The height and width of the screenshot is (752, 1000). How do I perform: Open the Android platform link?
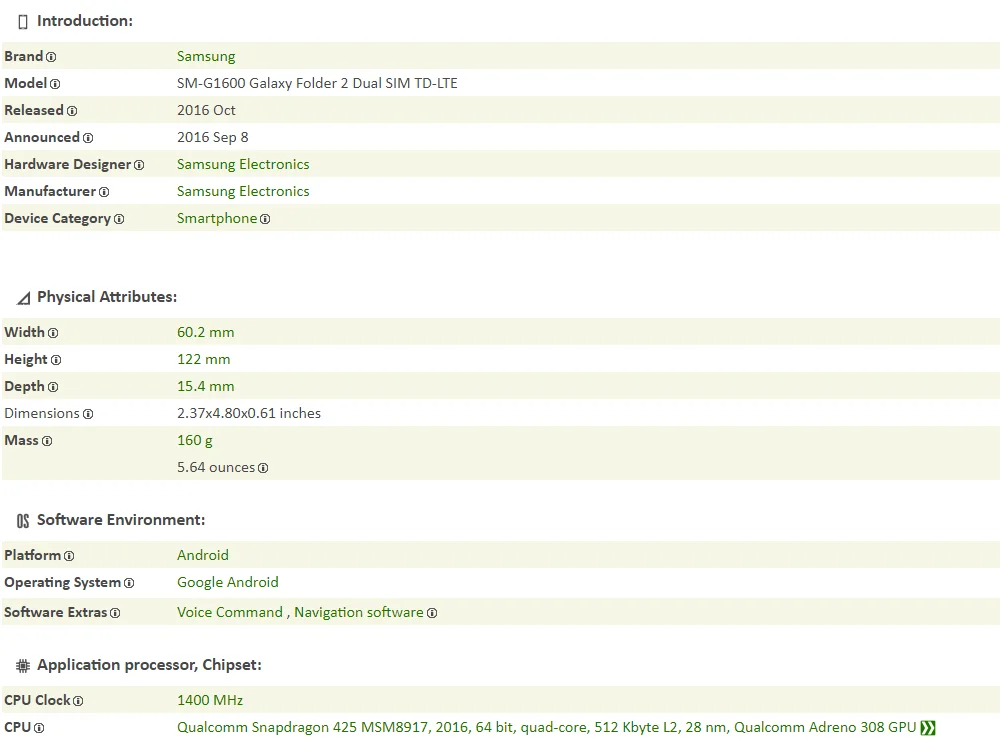tap(203, 555)
